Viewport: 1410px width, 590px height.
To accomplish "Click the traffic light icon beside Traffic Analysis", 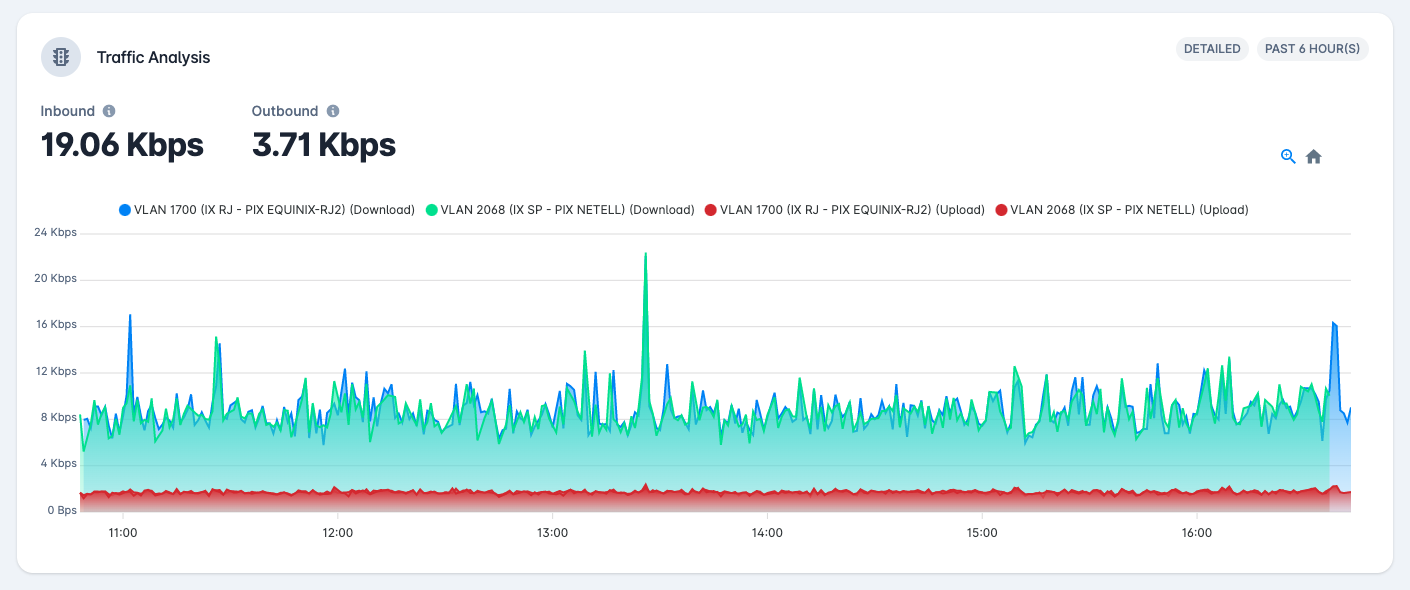I will pyautogui.click(x=61, y=57).
